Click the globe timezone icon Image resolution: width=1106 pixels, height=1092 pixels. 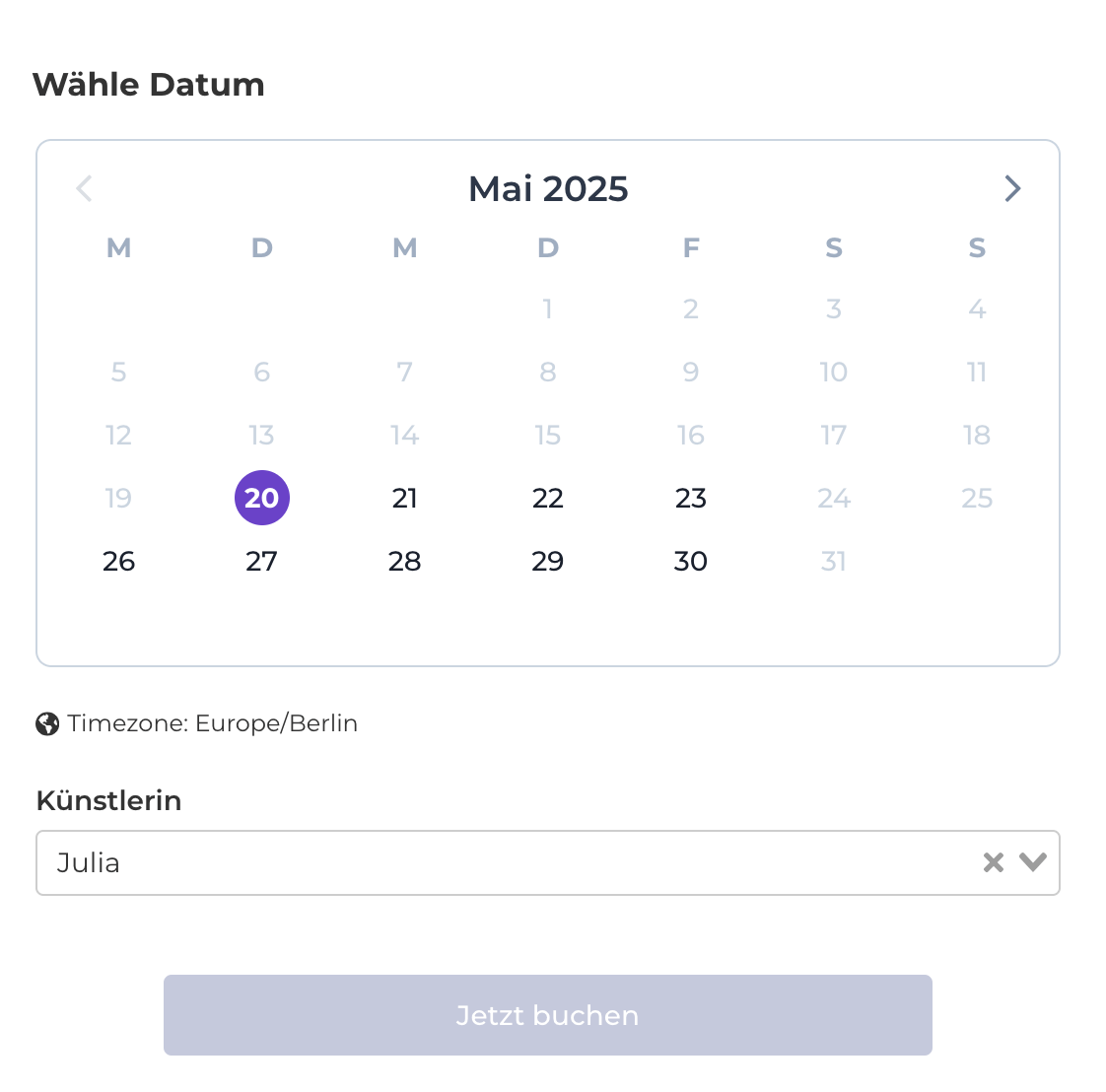click(47, 724)
